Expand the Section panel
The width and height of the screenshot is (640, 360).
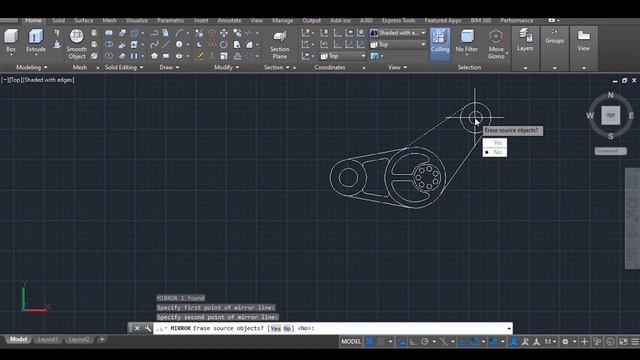click(276, 67)
